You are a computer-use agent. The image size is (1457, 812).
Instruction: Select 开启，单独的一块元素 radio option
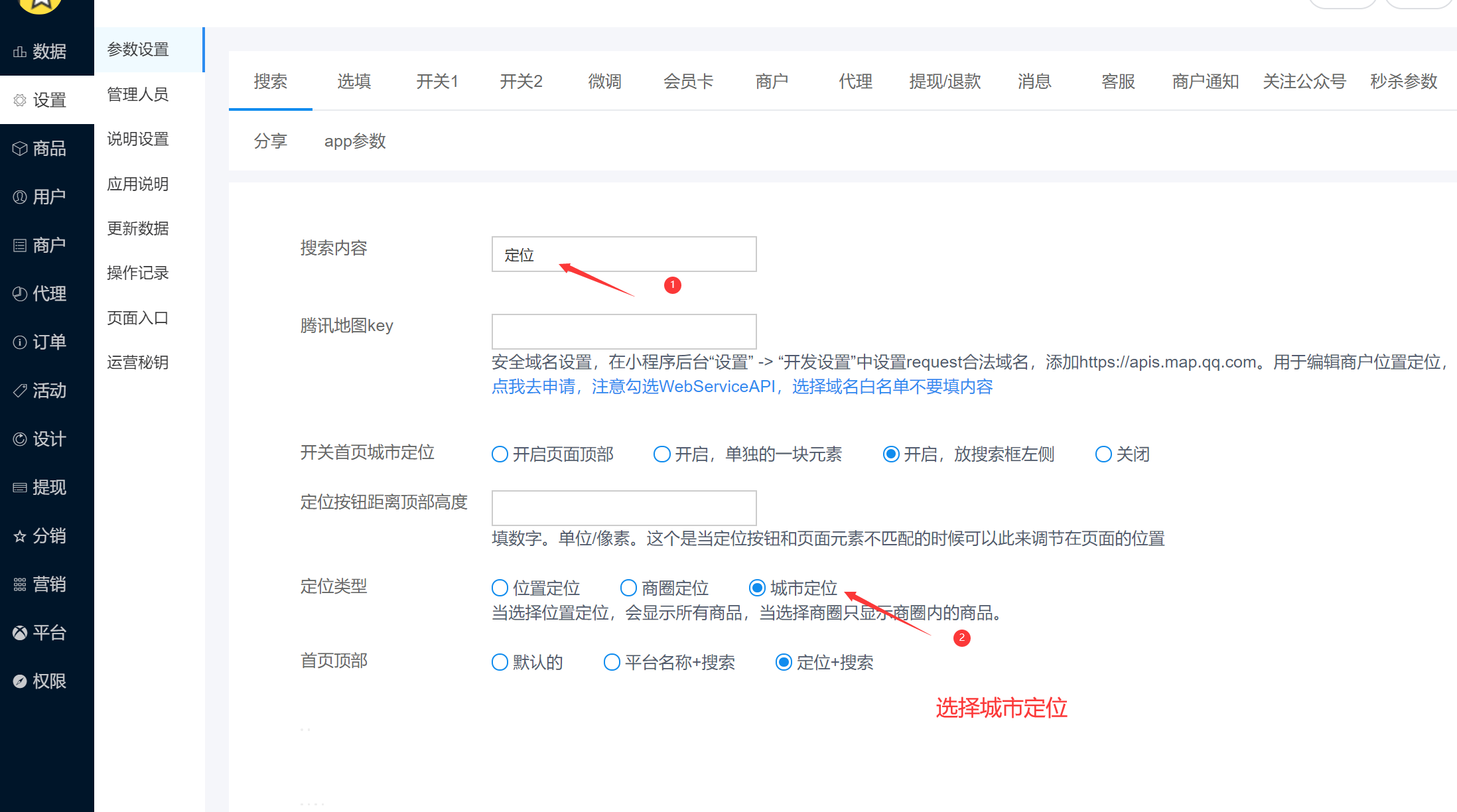click(x=661, y=454)
